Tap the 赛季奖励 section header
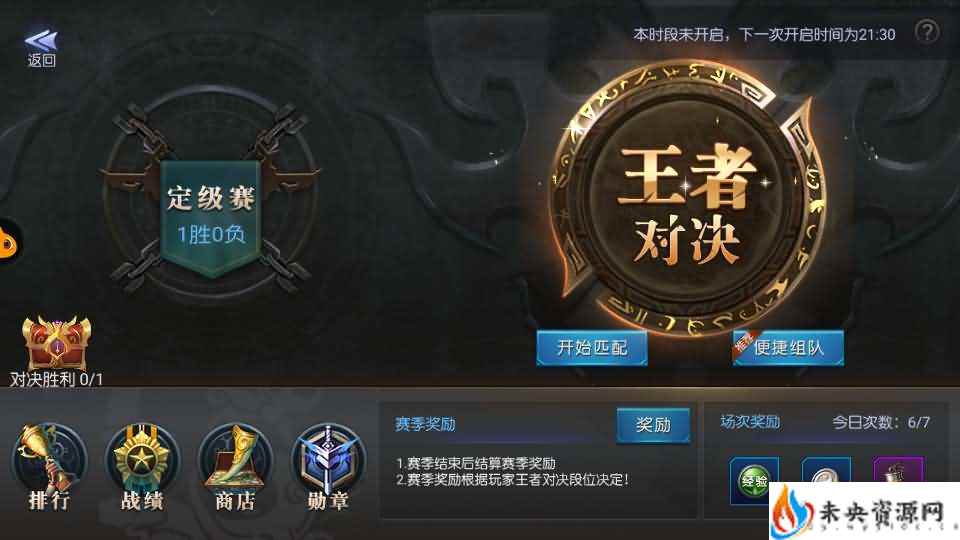 425,424
